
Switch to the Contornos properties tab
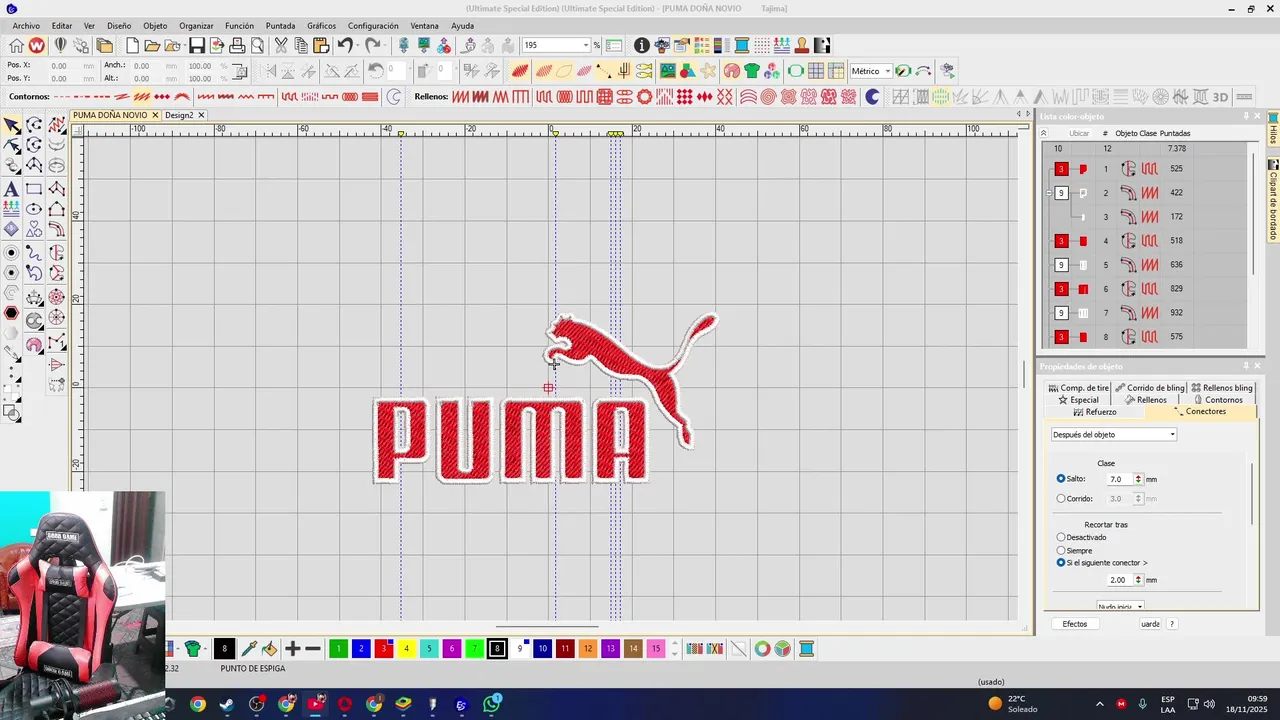coord(1218,400)
